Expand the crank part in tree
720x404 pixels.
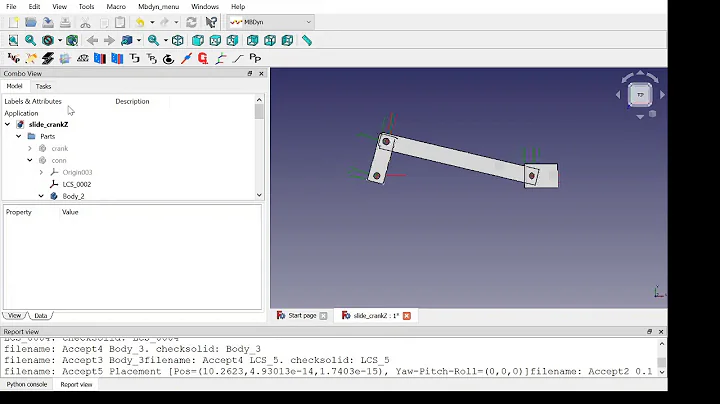[30, 148]
